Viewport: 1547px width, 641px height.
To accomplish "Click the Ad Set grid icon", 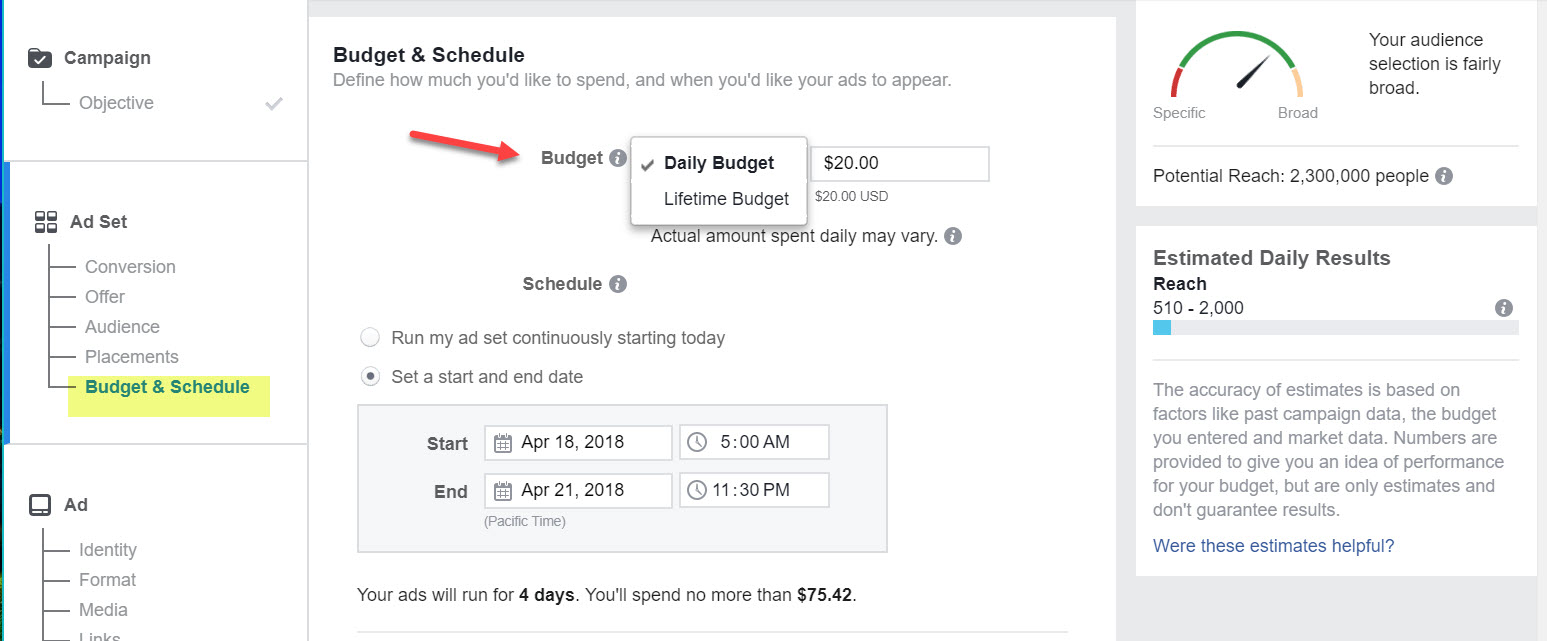I will click(45, 221).
